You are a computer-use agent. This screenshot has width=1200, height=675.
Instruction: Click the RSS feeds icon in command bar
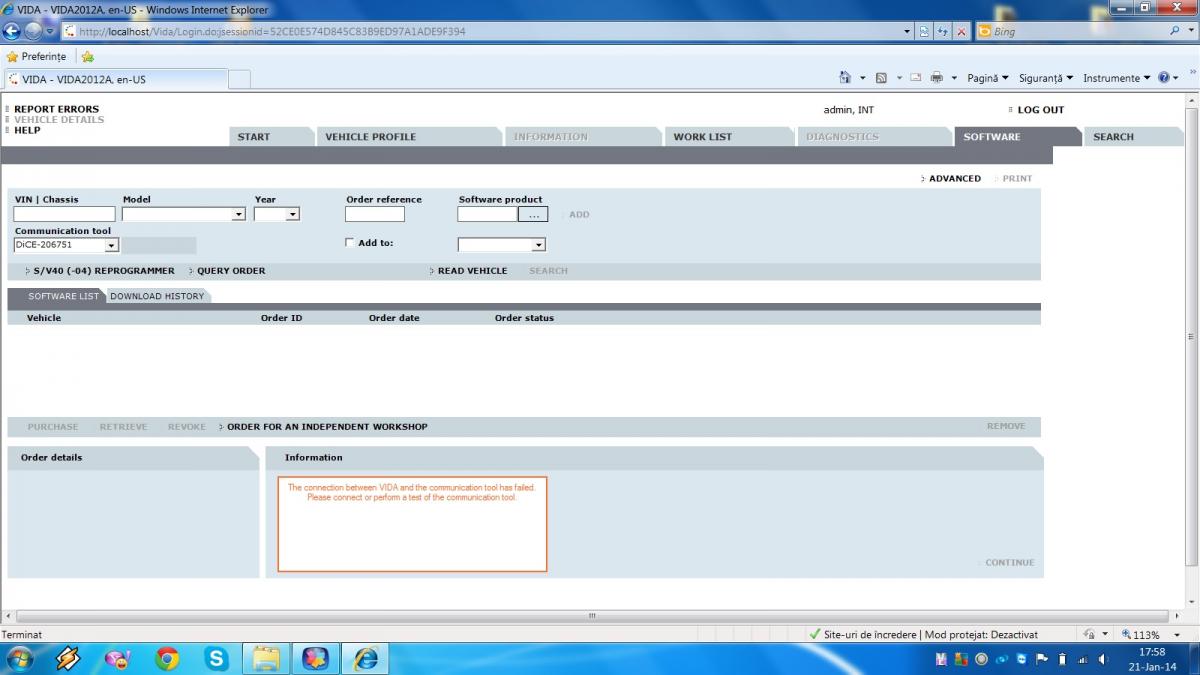881,78
